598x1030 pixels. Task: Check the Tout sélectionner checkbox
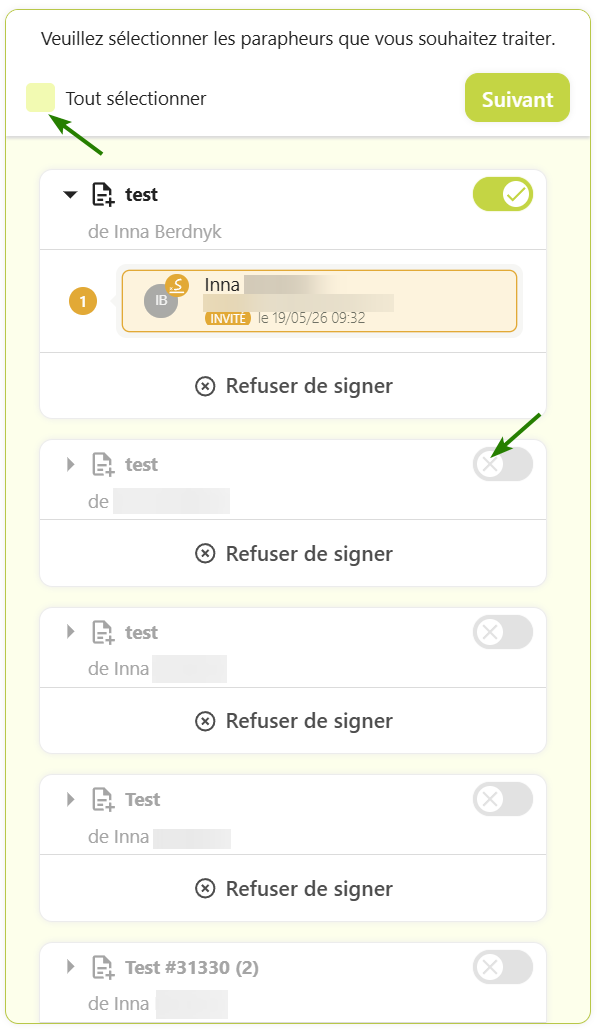click(x=40, y=98)
